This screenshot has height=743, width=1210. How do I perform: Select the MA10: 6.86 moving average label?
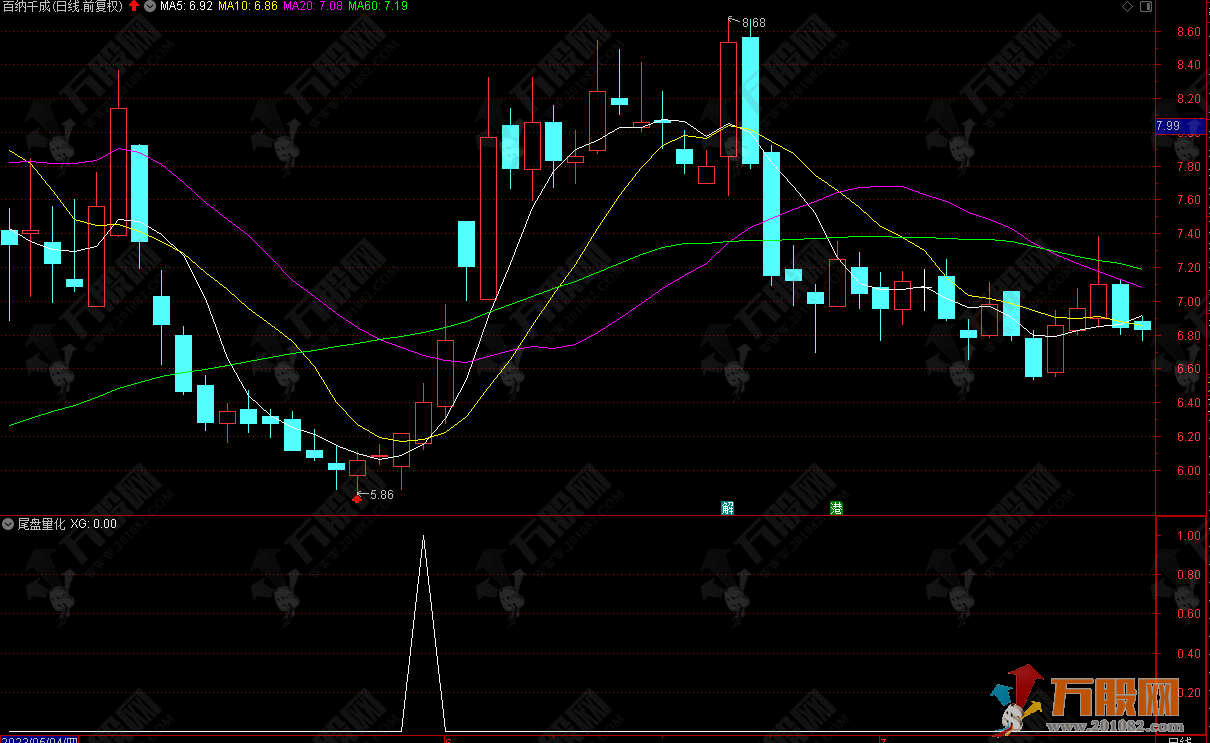pyautogui.click(x=247, y=6)
